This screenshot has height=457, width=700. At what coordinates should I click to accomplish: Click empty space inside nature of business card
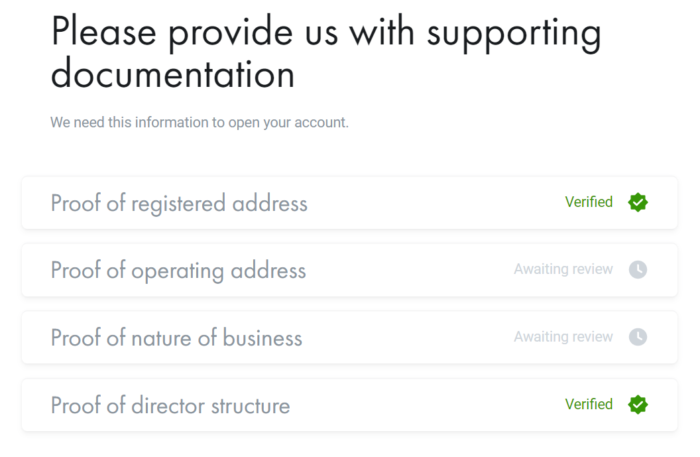410,337
